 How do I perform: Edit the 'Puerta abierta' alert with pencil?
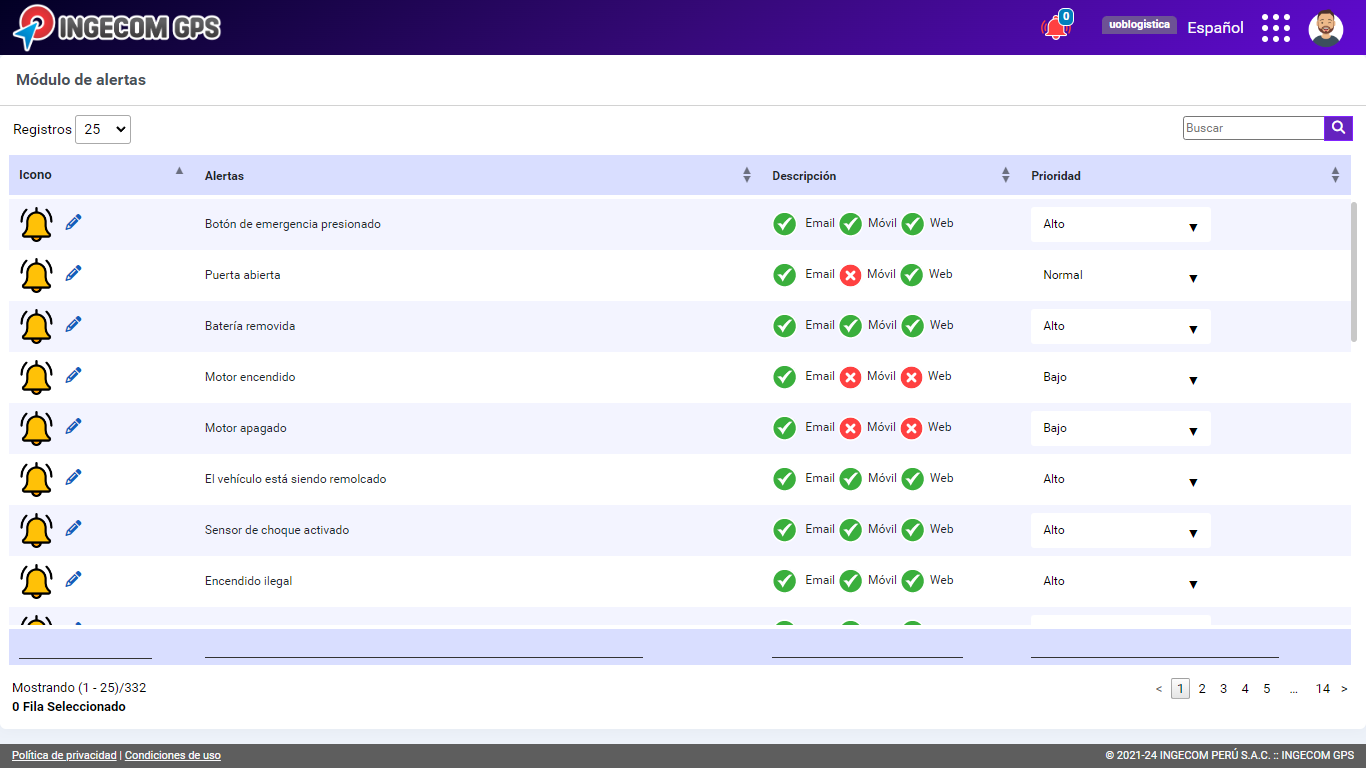(73, 274)
